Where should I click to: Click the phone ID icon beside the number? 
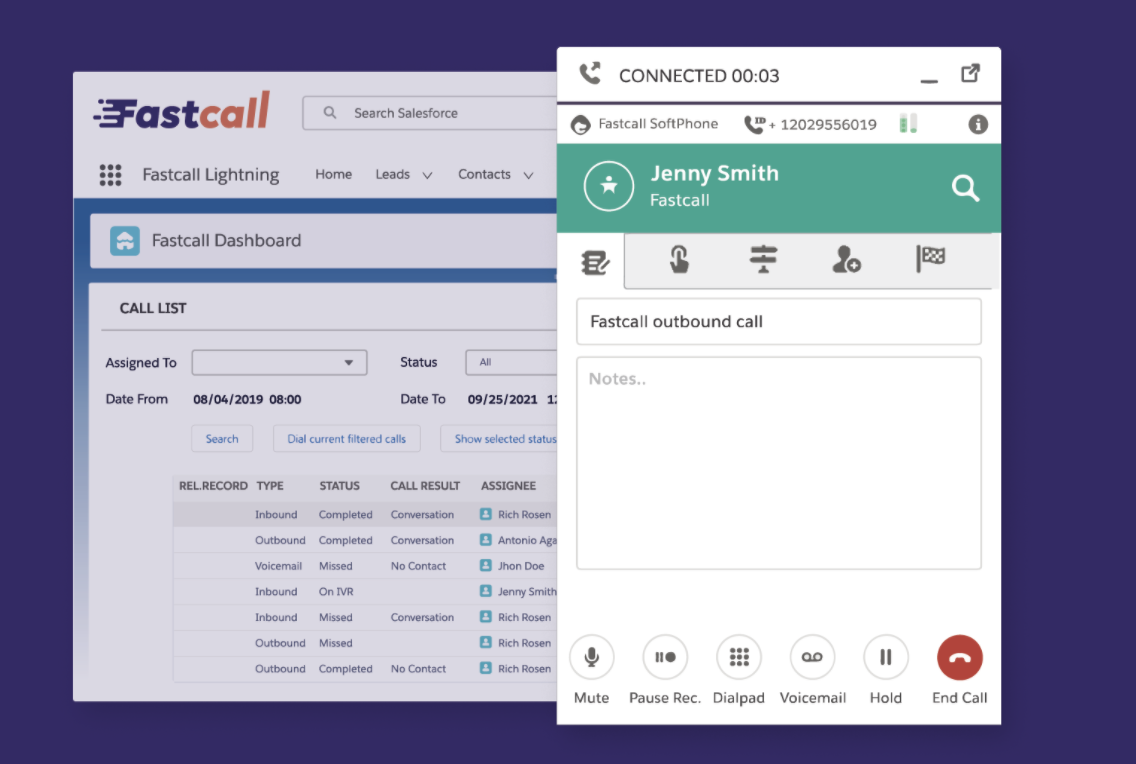[x=754, y=125]
